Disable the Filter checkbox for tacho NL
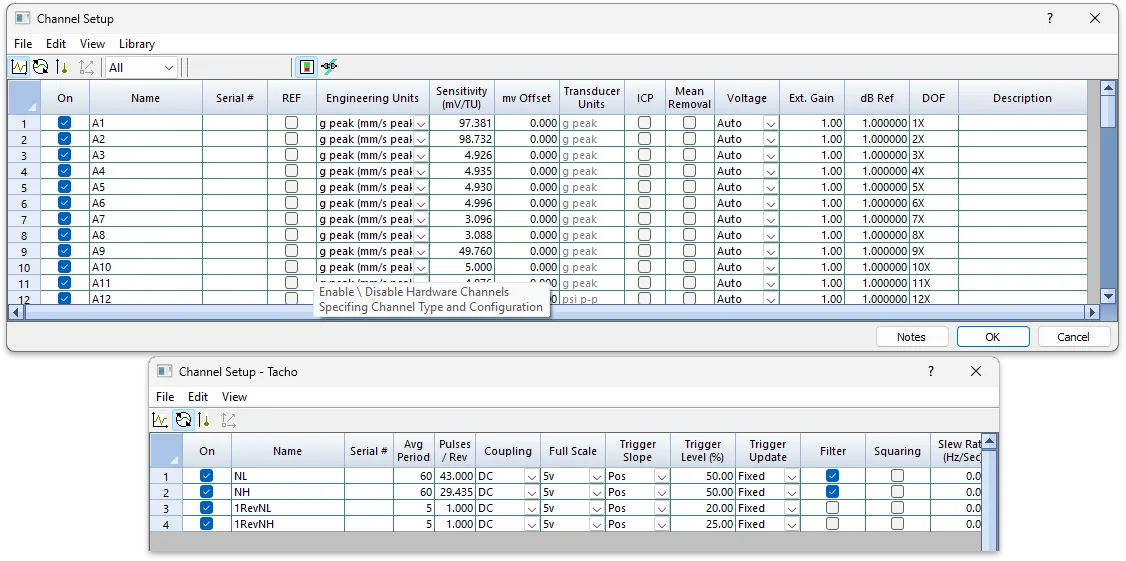Image resolution: width=1126 pixels, height=561 pixels. [832, 476]
